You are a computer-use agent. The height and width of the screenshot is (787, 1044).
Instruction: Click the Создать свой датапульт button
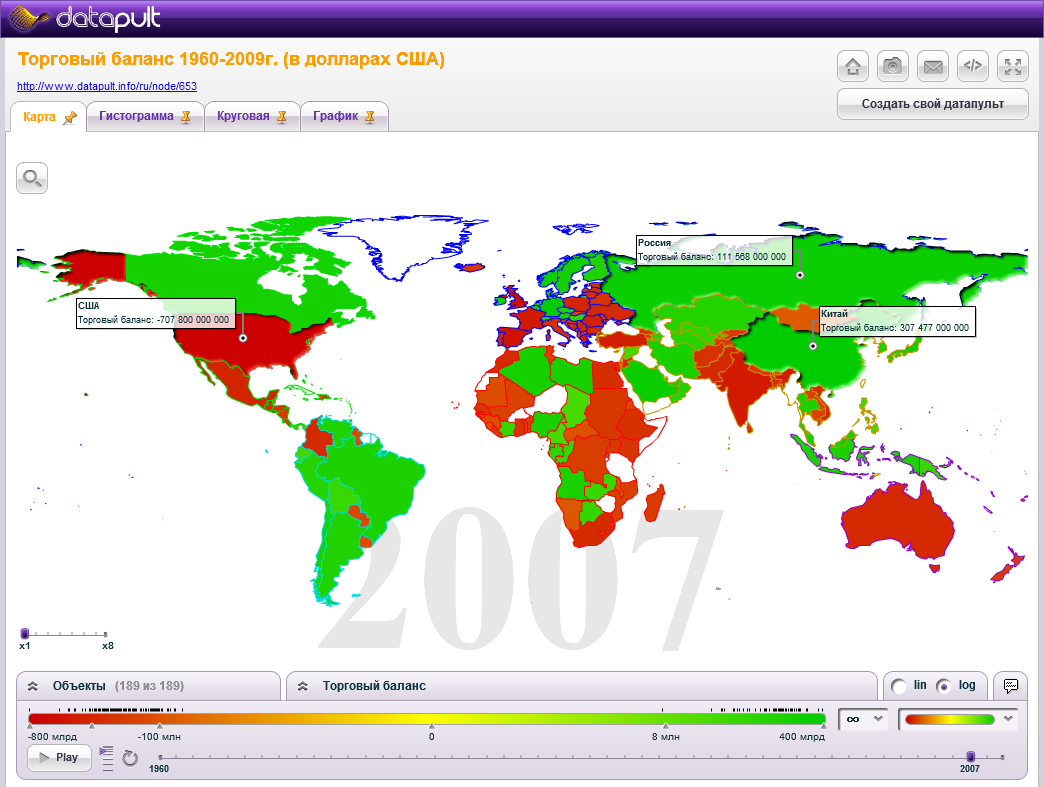pyautogui.click(x=931, y=104)
